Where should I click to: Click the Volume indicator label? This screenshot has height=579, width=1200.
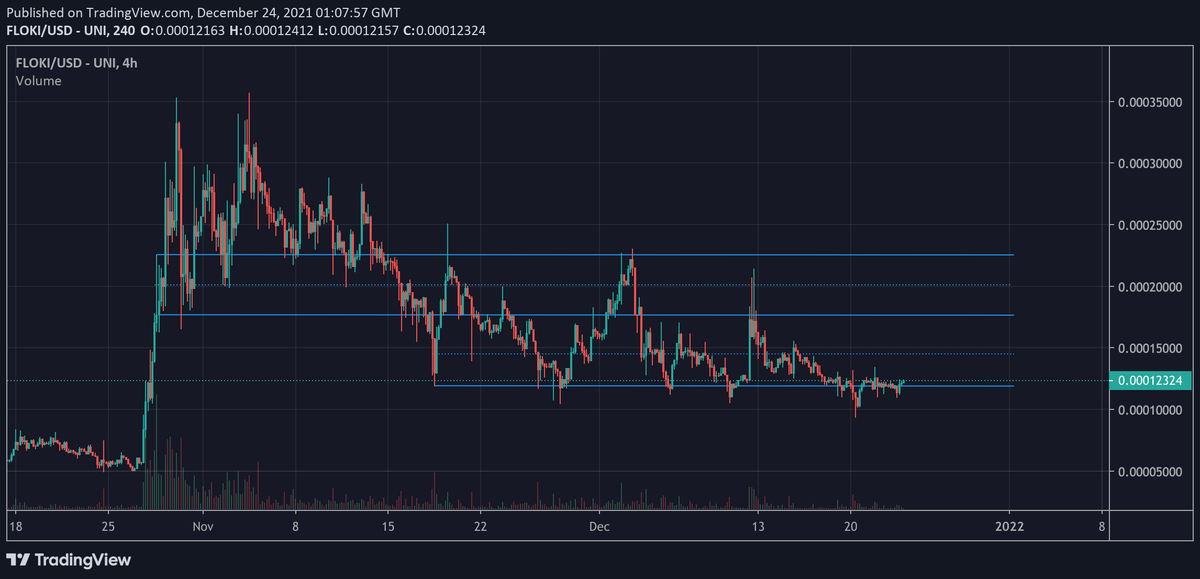(39, 81)
